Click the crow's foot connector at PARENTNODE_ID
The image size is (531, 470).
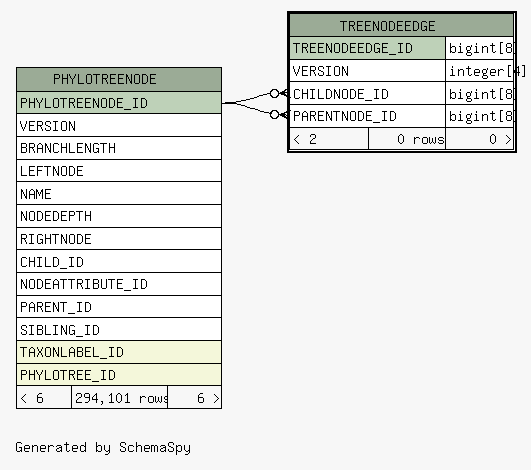279,115
